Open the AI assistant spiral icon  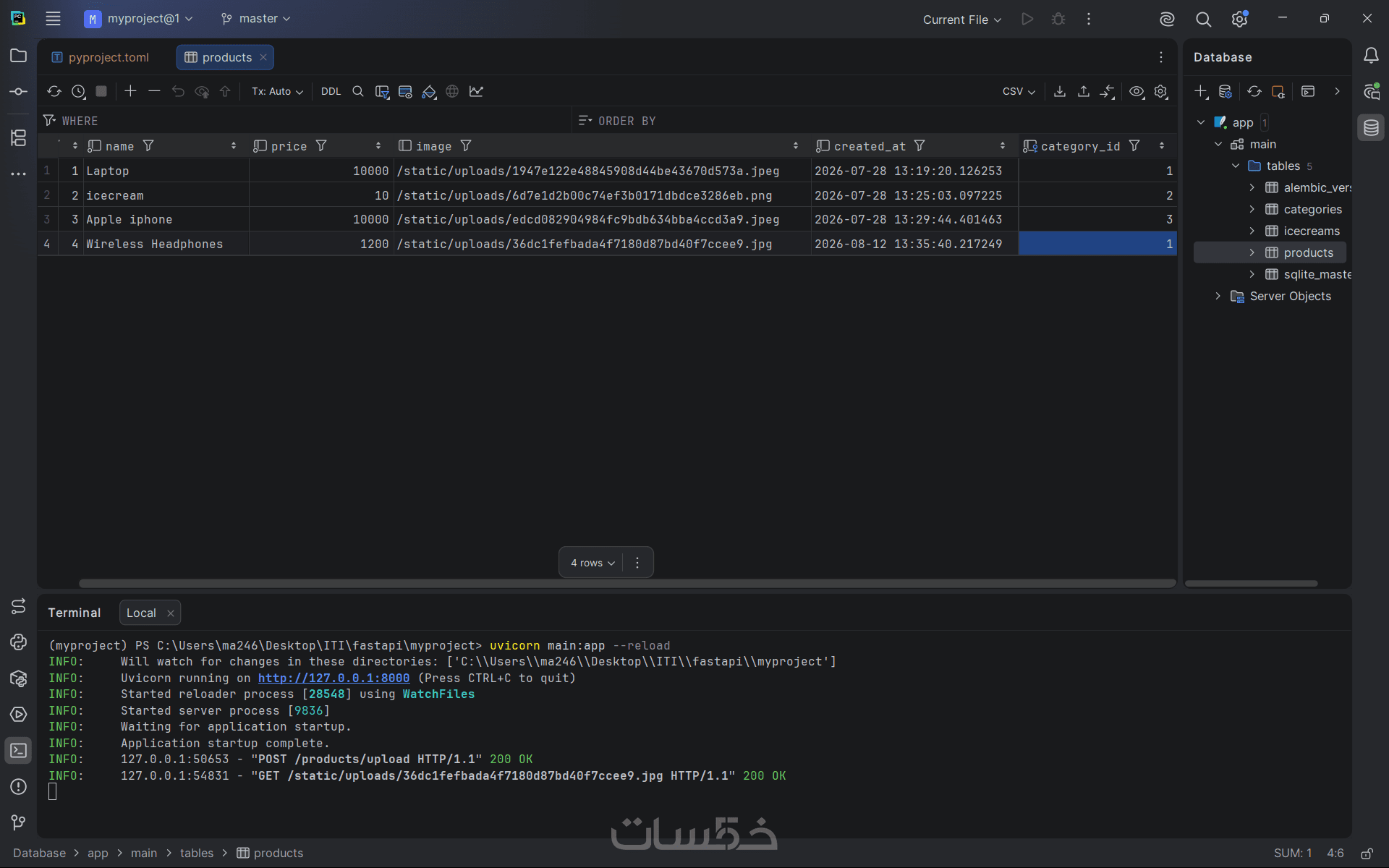point(1167,20)
